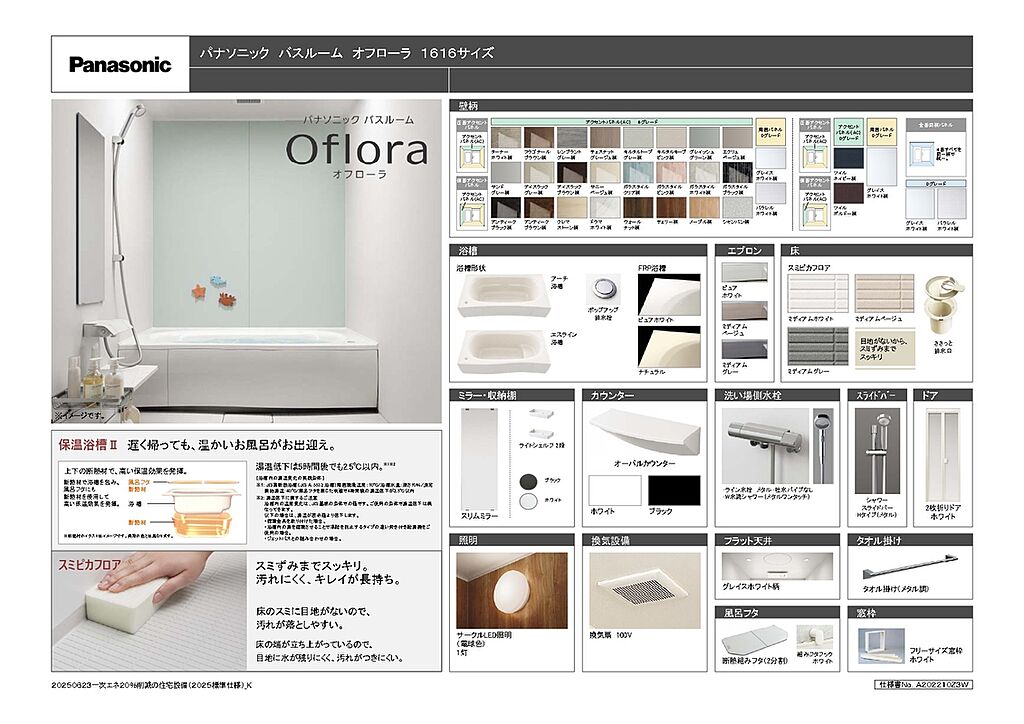Click the white shelf color circle

[528, 501]
